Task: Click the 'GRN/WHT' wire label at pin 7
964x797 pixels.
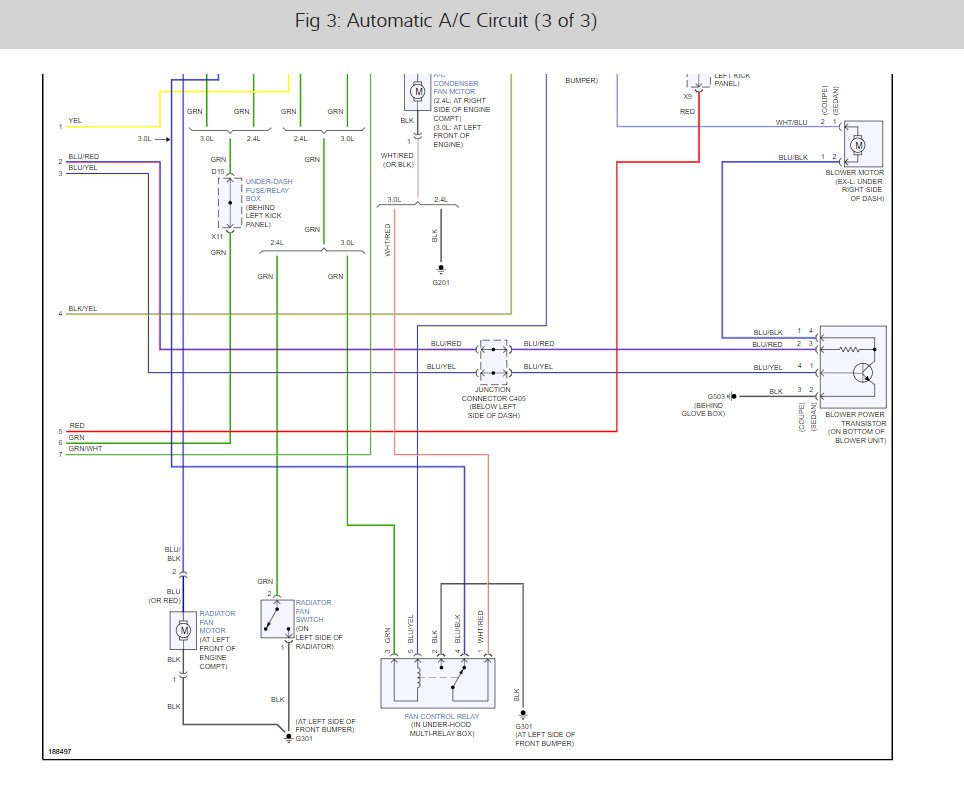Action: click(x=85, y=449)
